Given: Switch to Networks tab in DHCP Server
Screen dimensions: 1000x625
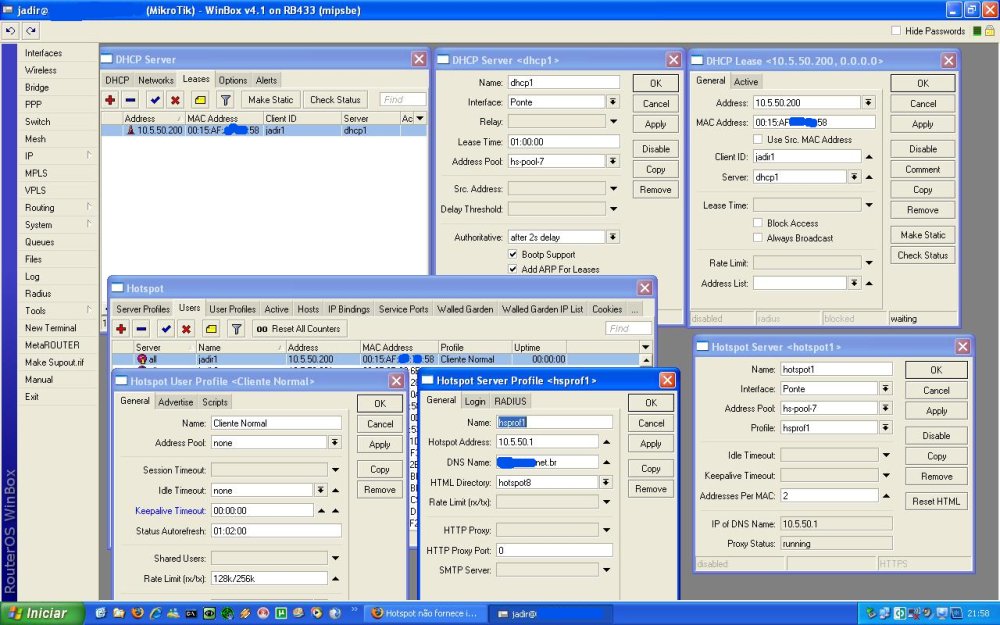Looking at the screenshot, I should coord(156,80).
